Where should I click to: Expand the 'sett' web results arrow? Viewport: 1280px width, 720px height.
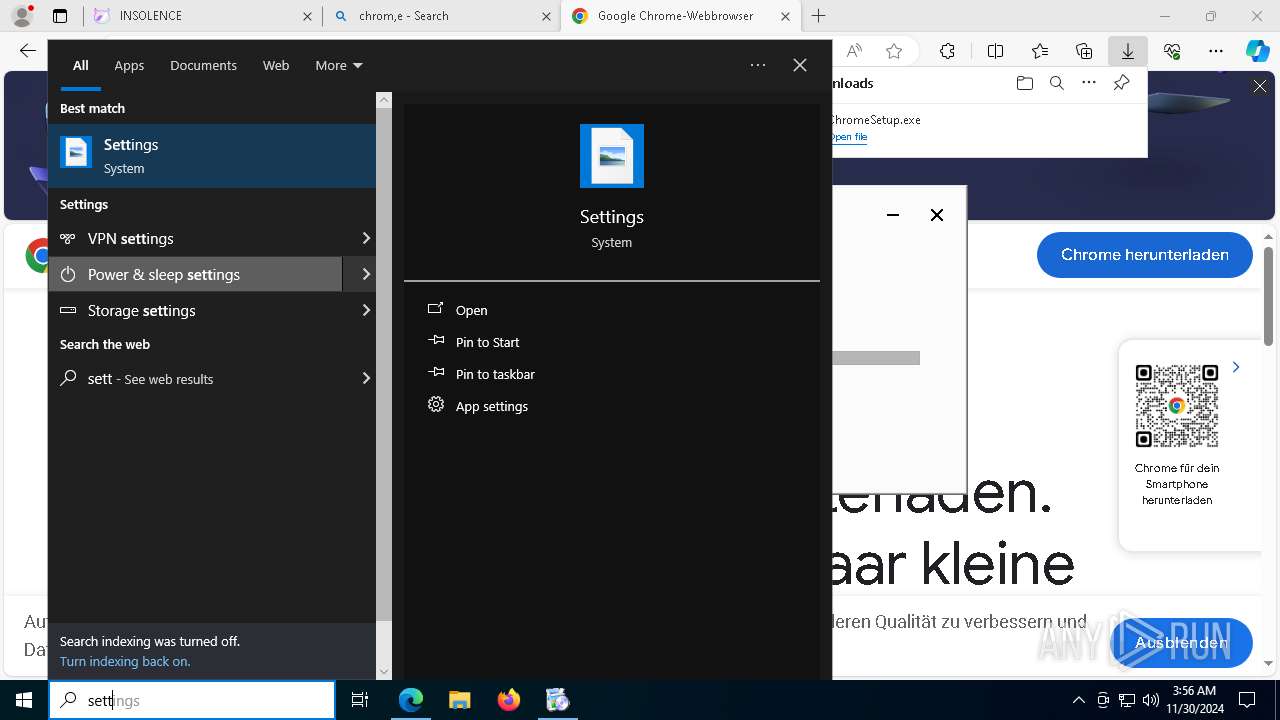pos(366,378)
